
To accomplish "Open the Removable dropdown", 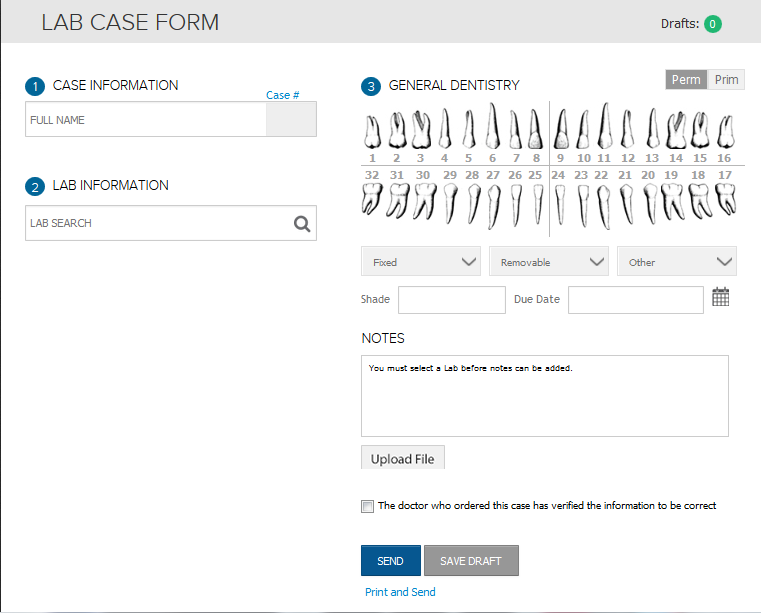I will tap(549, 262).
